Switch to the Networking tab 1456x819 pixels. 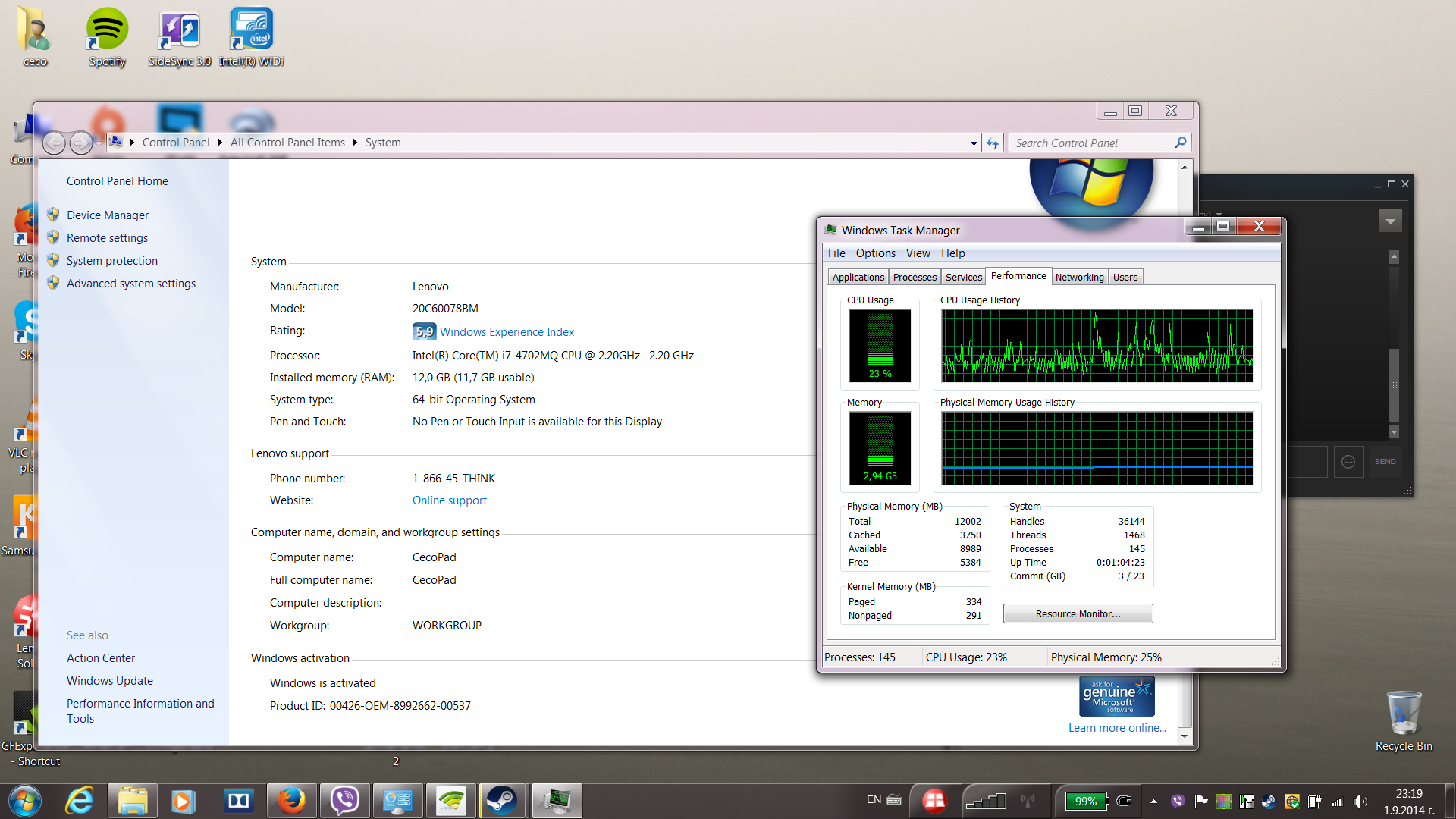[x=1079, y=278]
